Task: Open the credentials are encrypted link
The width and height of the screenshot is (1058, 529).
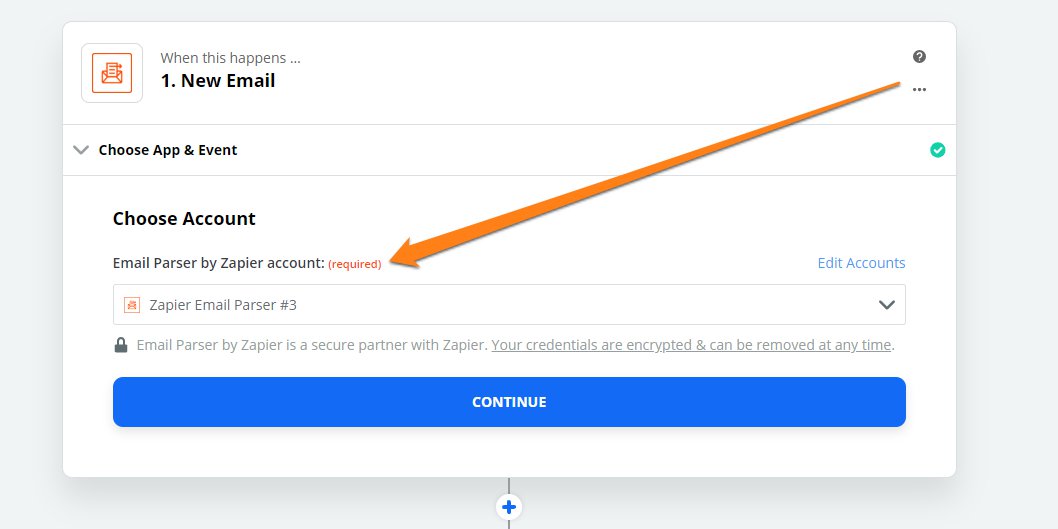Action: [692, 345]
